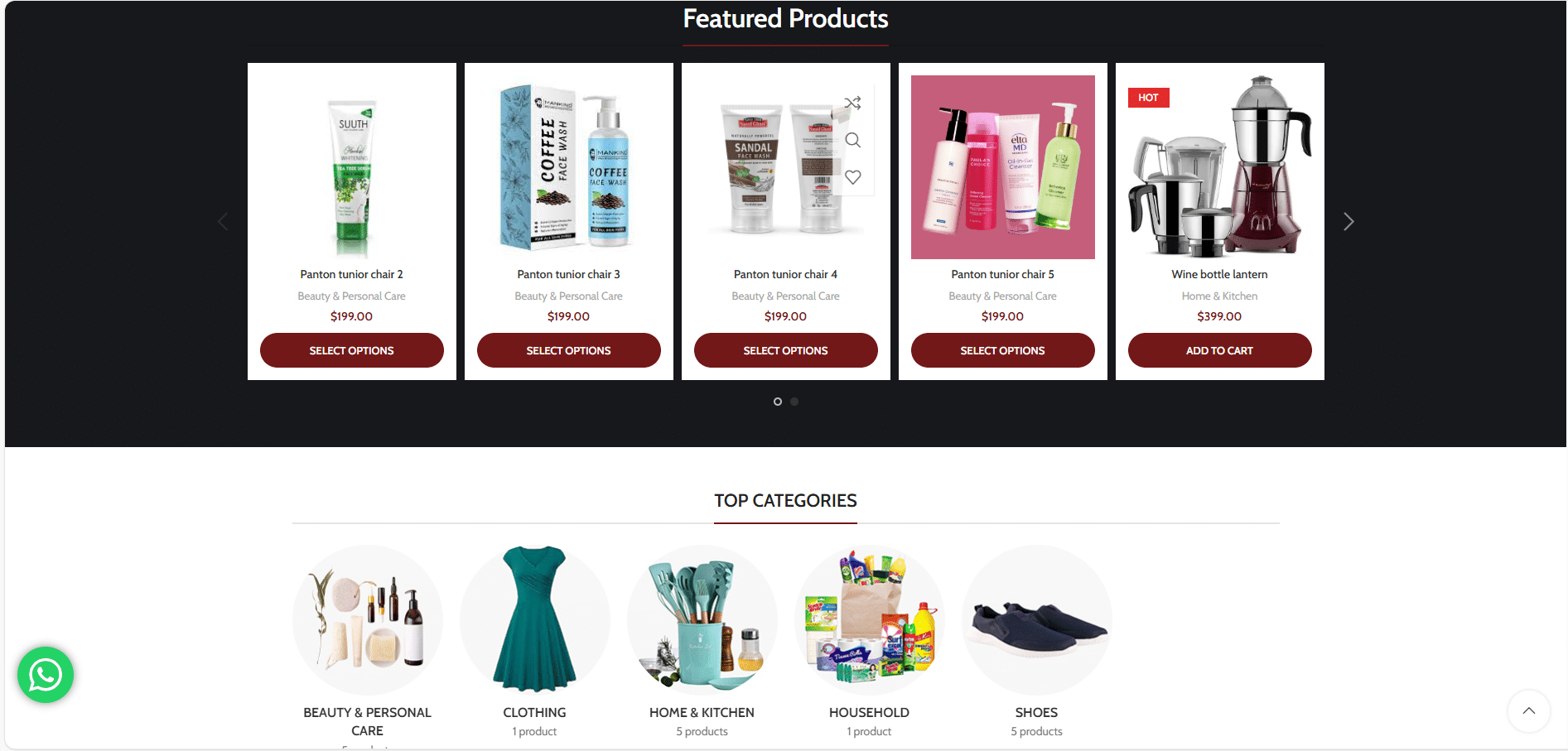Open the WhatsApp chat icon
Viewport: 1568px width, 751px height.
pyautogui.click(x=46, y=675)
